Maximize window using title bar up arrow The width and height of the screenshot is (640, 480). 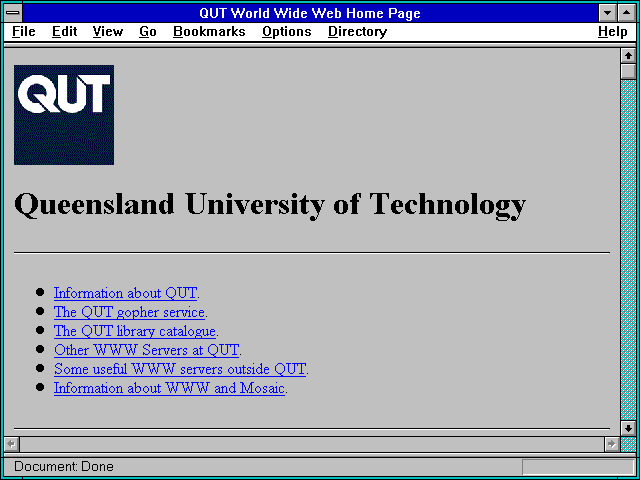tap(627, 13)
